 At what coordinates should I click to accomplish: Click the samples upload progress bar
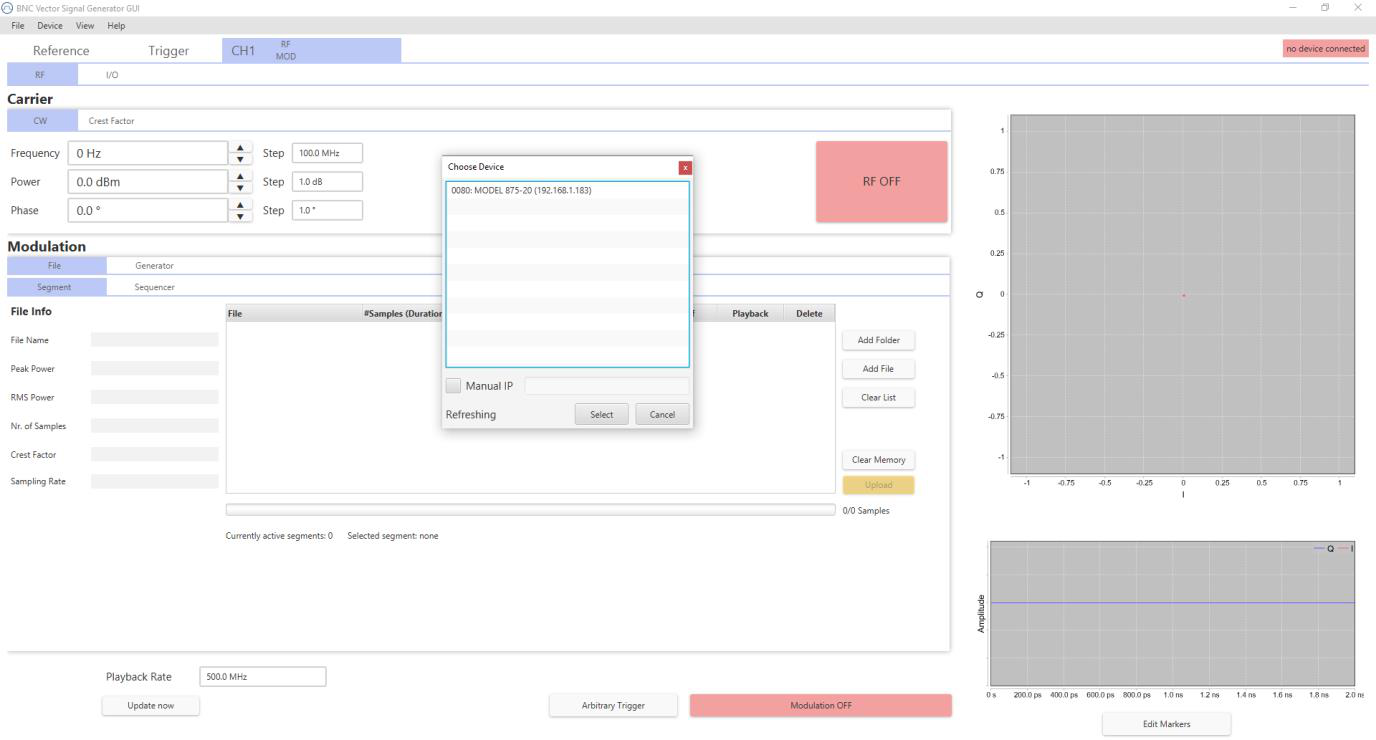point(530,510)
